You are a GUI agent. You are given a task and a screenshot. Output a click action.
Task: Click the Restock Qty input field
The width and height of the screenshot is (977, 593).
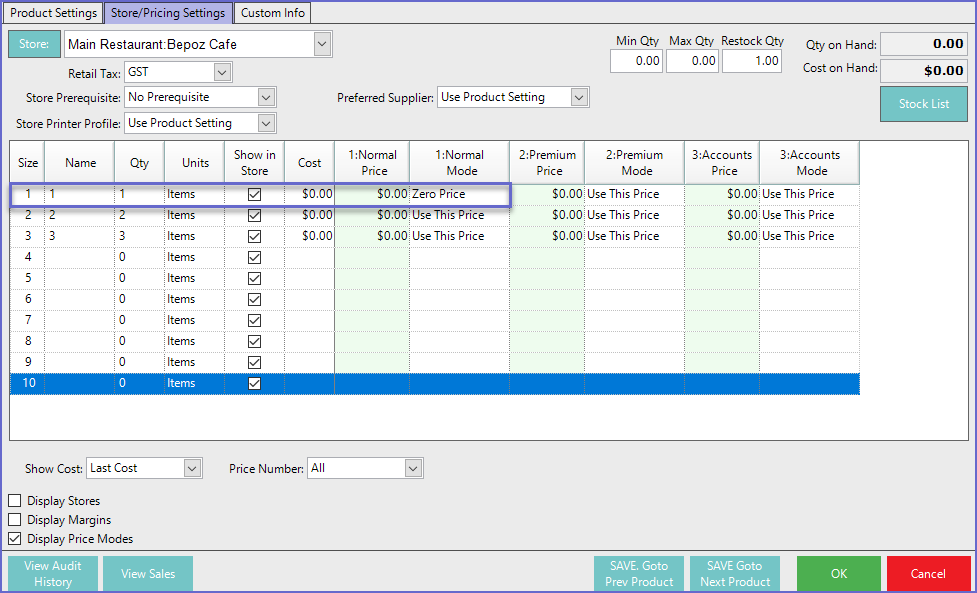point(754,61)
